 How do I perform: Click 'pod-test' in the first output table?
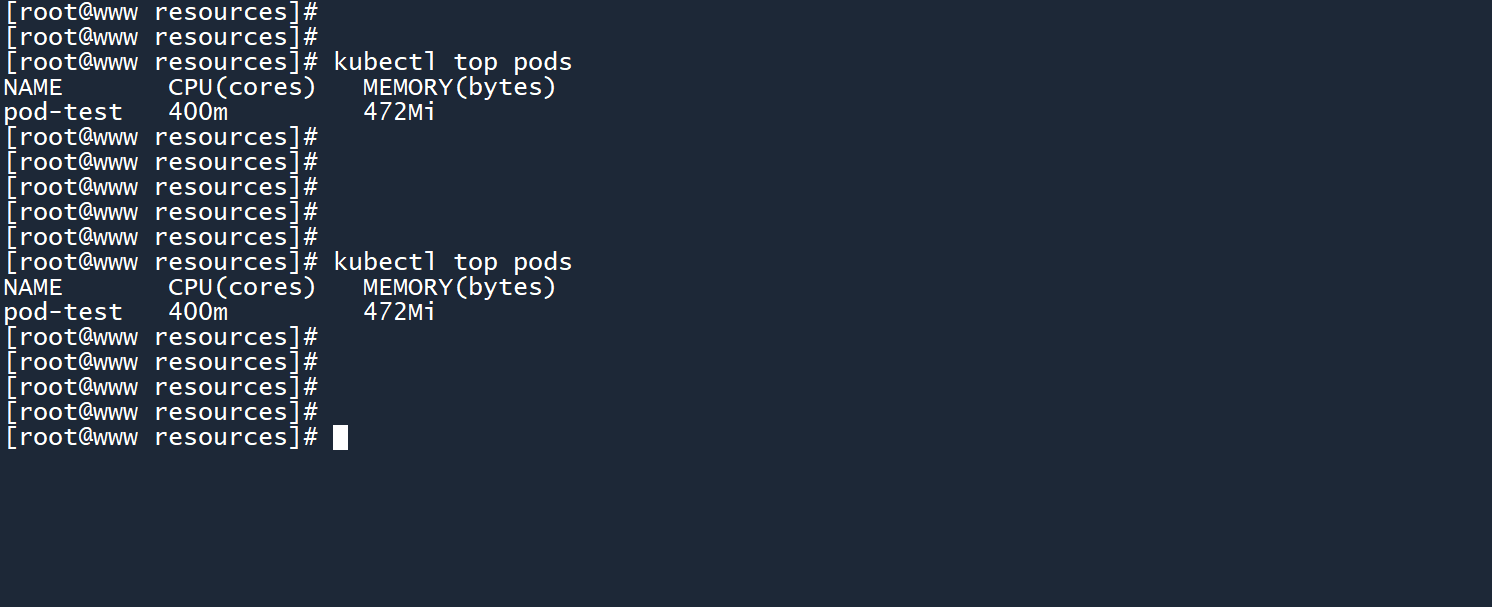(63, 112)
